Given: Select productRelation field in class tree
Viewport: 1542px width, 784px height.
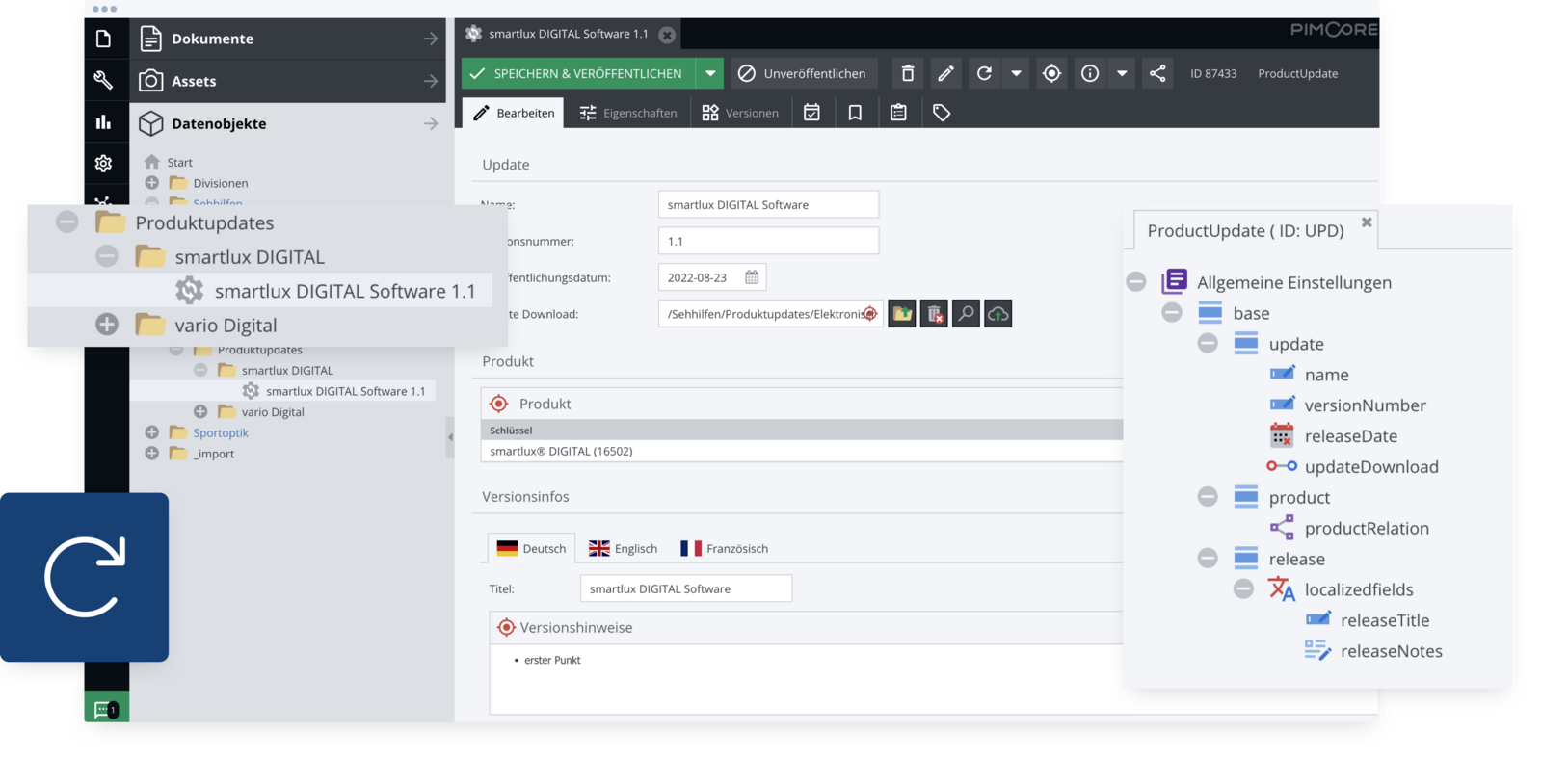Looking at the screenshot, I should tap(1367, 528).
